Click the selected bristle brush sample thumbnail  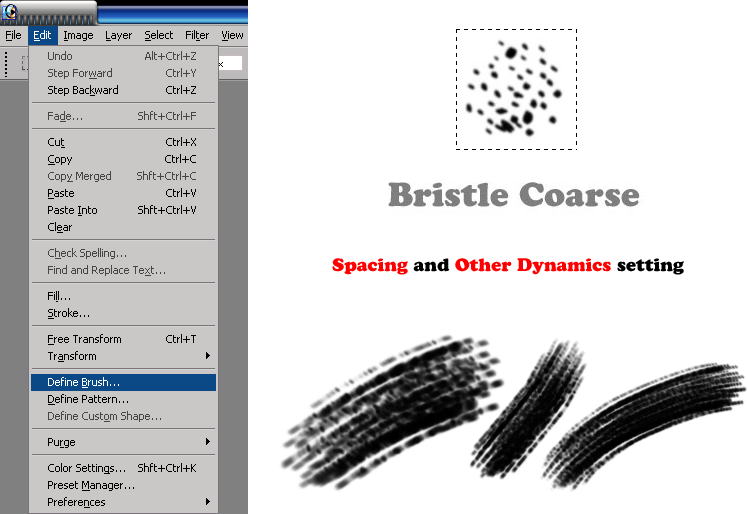tap(516, 89)
